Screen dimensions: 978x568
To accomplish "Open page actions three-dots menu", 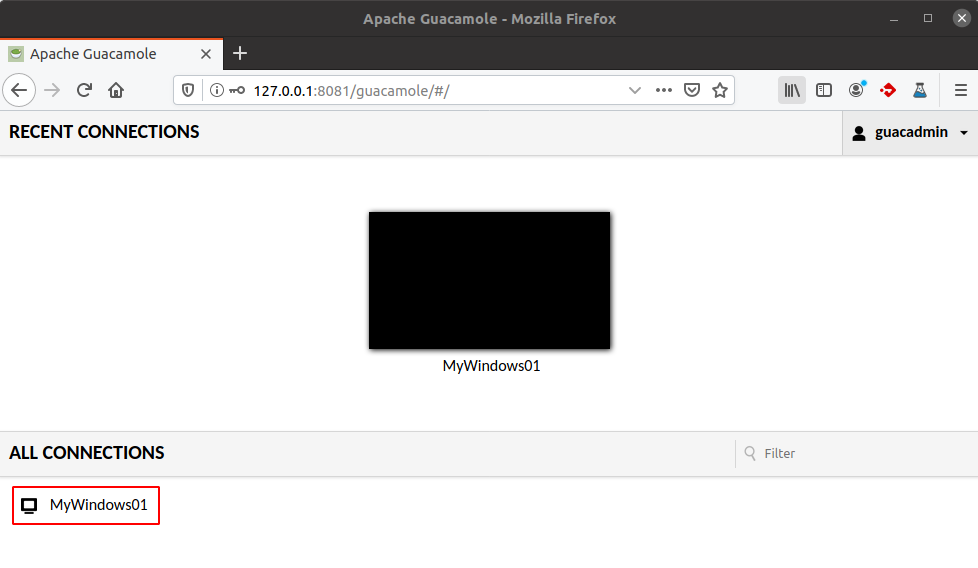I will tap(664, 90).
